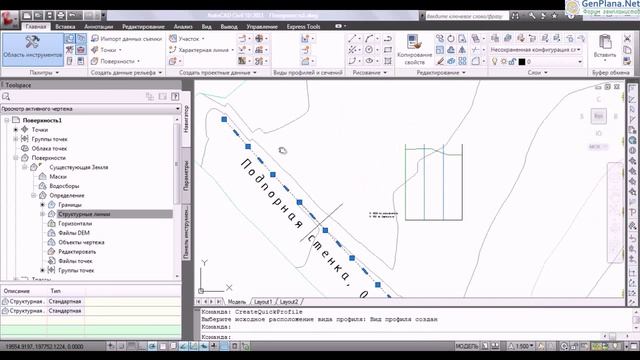Click the favorites star icon in InfoCenter
Image resolution: width=640 pixels, height=360 pixels.
click(554, 16)
